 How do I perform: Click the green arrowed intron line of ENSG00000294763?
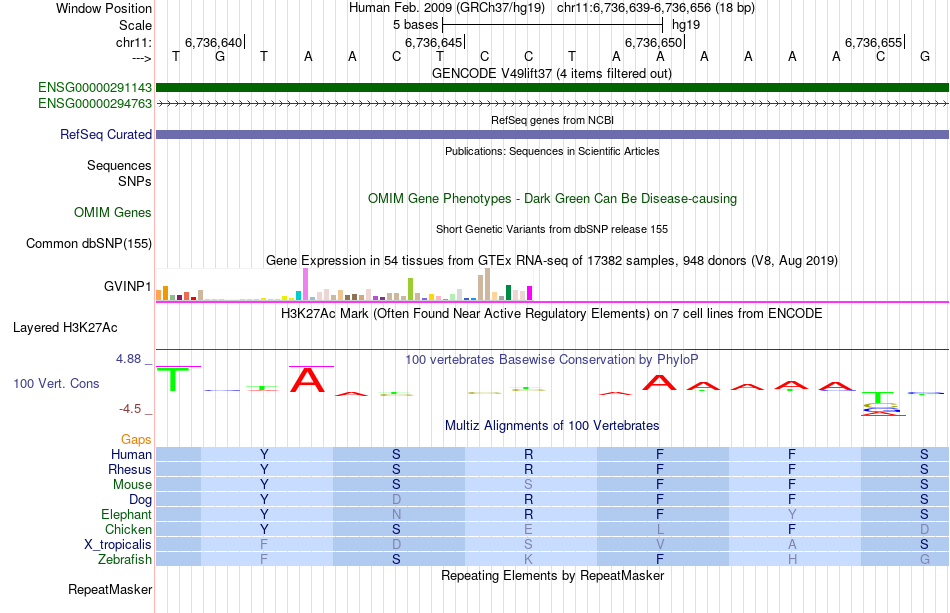(x=552, y=104)
